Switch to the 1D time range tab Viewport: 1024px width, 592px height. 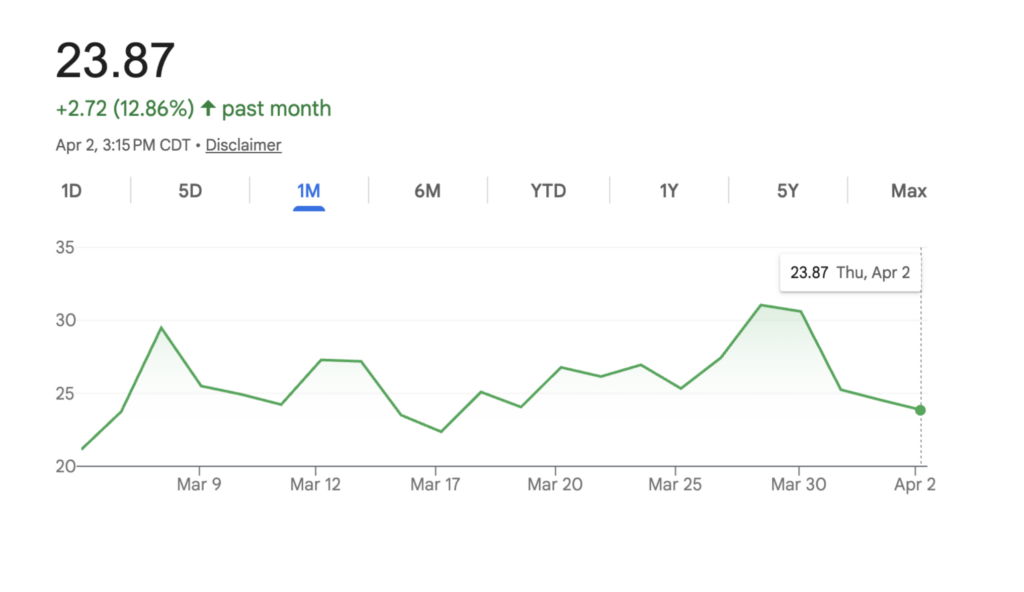click(71, 190)
